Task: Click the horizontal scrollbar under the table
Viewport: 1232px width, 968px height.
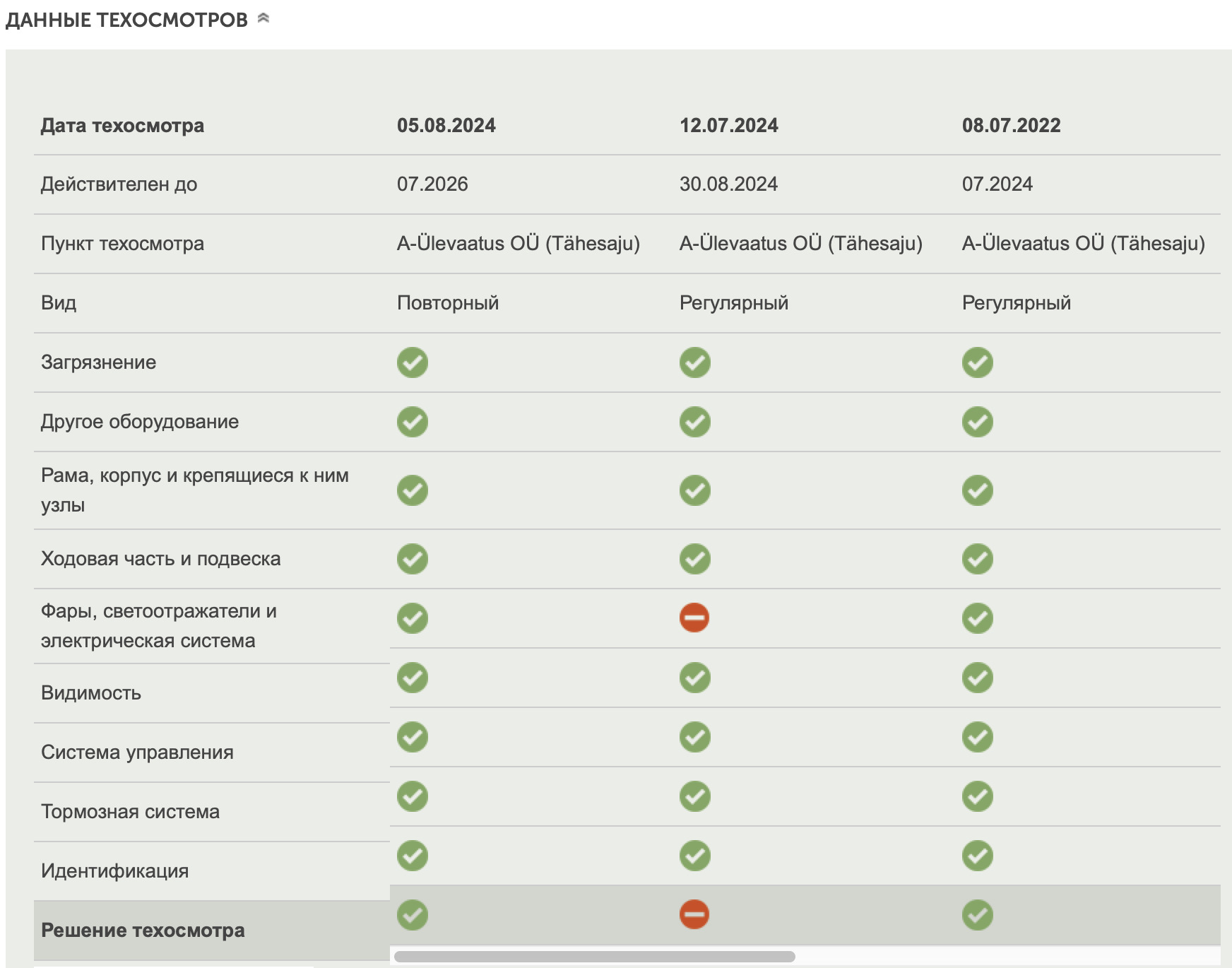Action: click(x=594, y=957)
